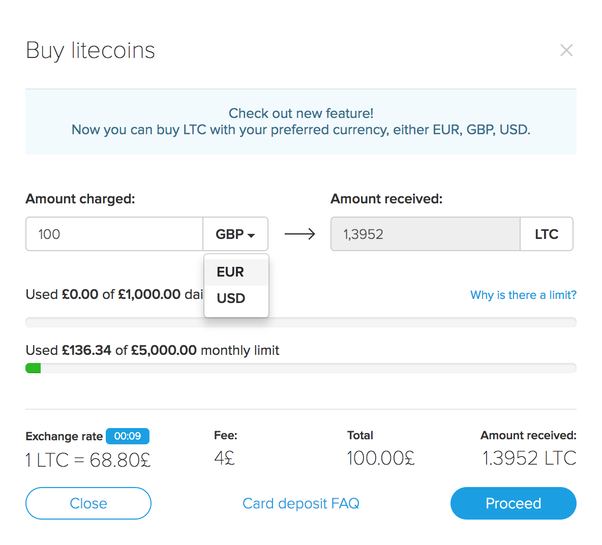The image size is (602, 545).
Task: Click the Proceed button
Action: [x=513, y=504]
